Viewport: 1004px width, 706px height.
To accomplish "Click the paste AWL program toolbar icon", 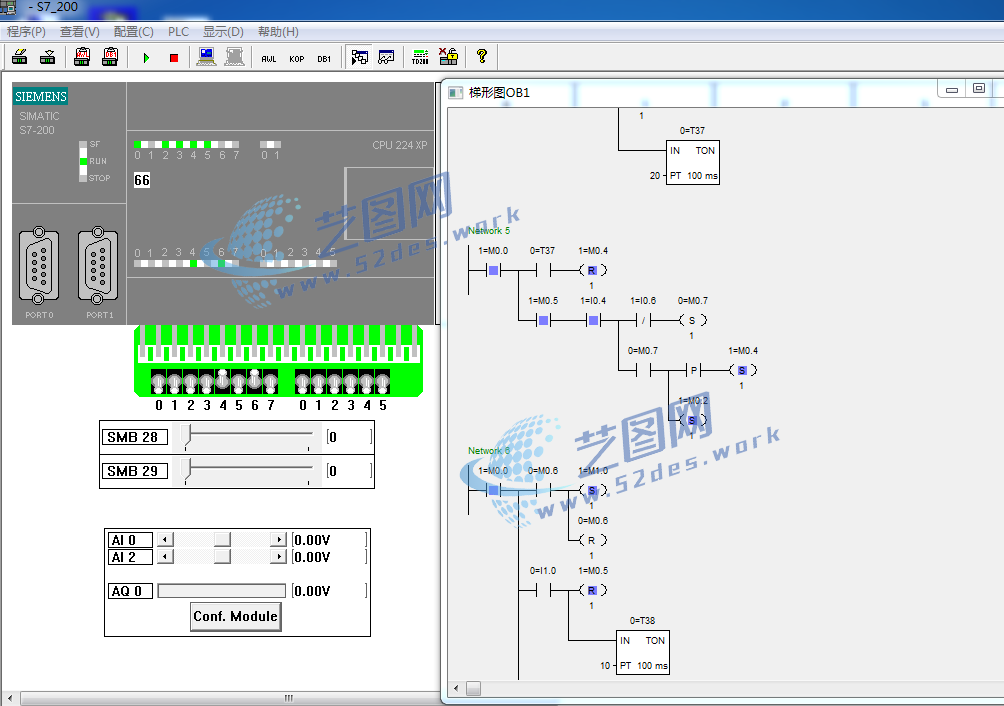I will [82, 58].
